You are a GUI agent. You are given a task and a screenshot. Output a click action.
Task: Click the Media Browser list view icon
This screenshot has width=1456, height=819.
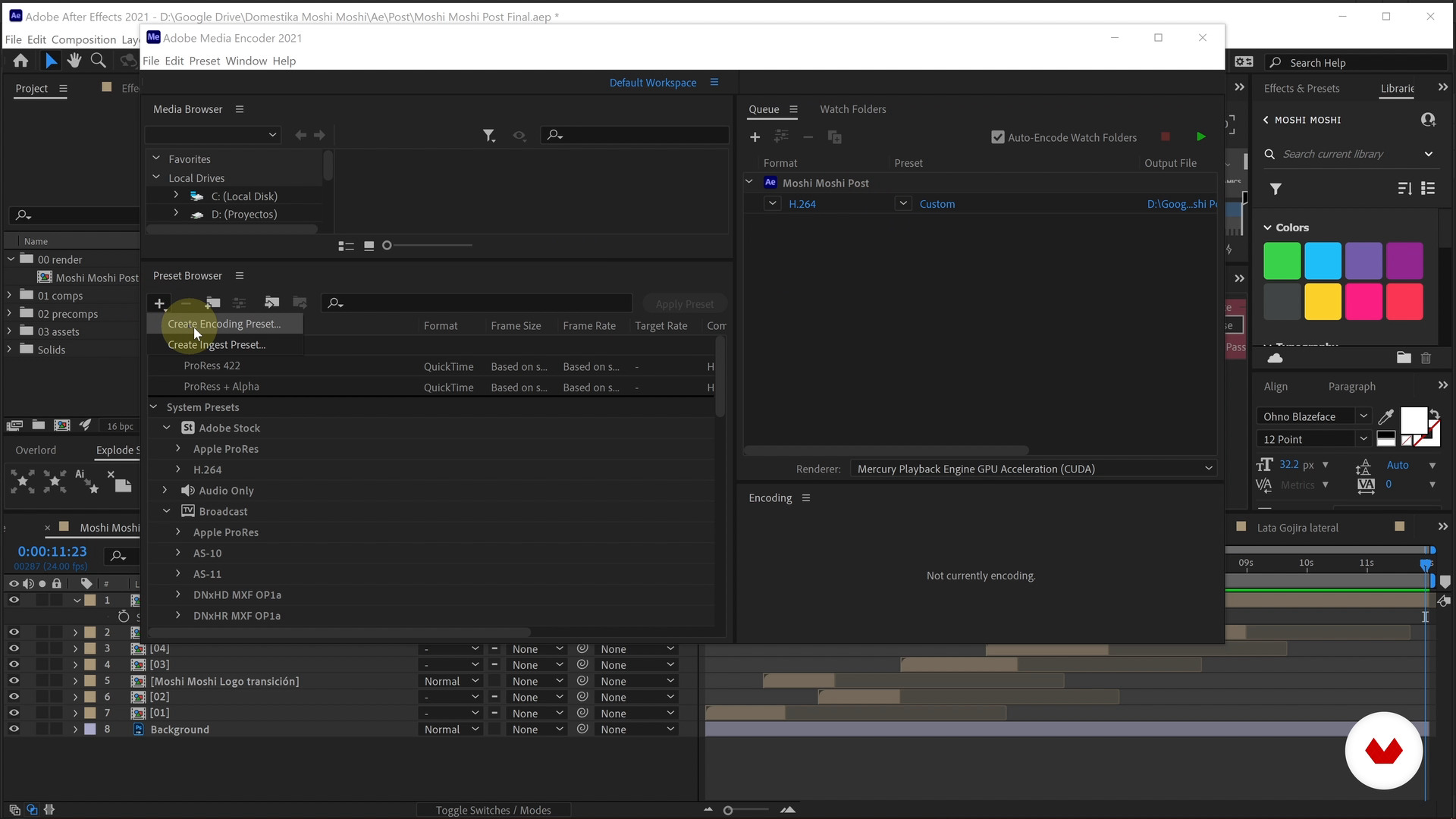coord(346,246)
